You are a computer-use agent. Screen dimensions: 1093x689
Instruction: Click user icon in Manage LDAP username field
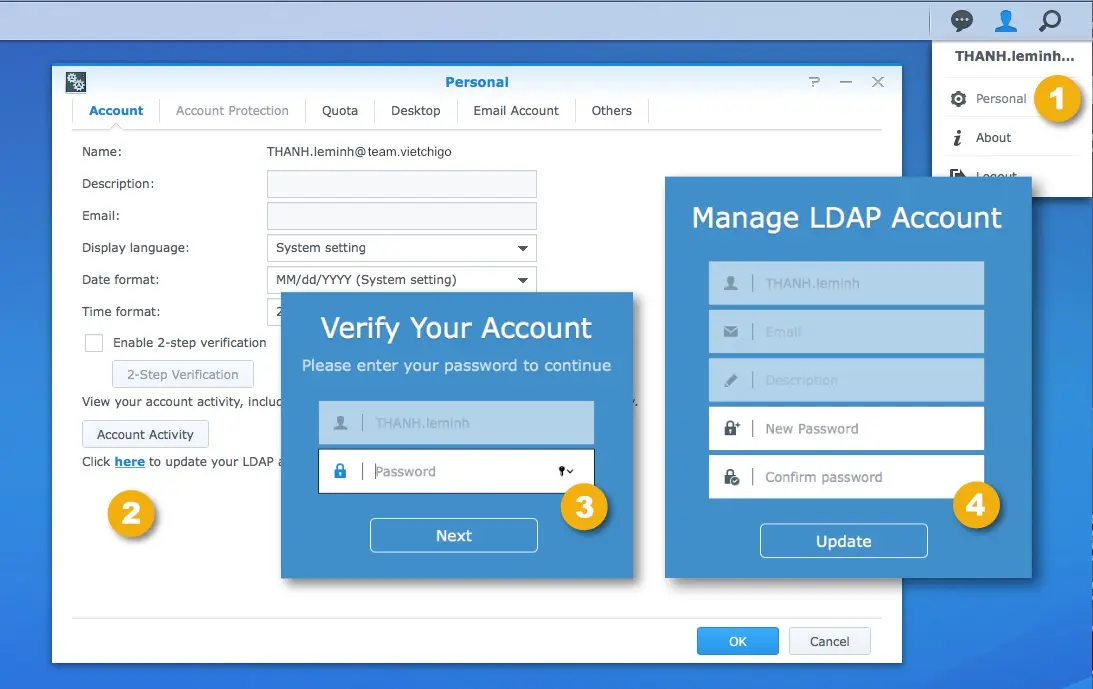(731, 283)
